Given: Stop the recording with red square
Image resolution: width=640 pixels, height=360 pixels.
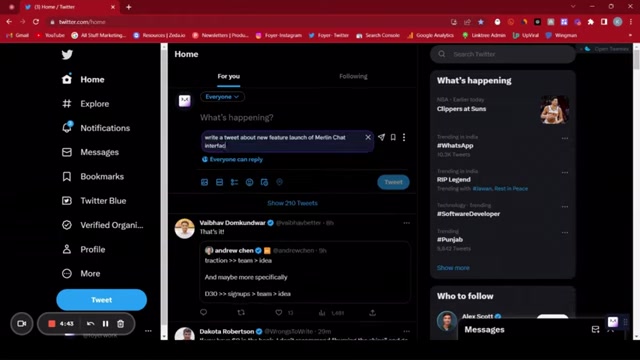Looking at the screenshot, I should point(52,324).
